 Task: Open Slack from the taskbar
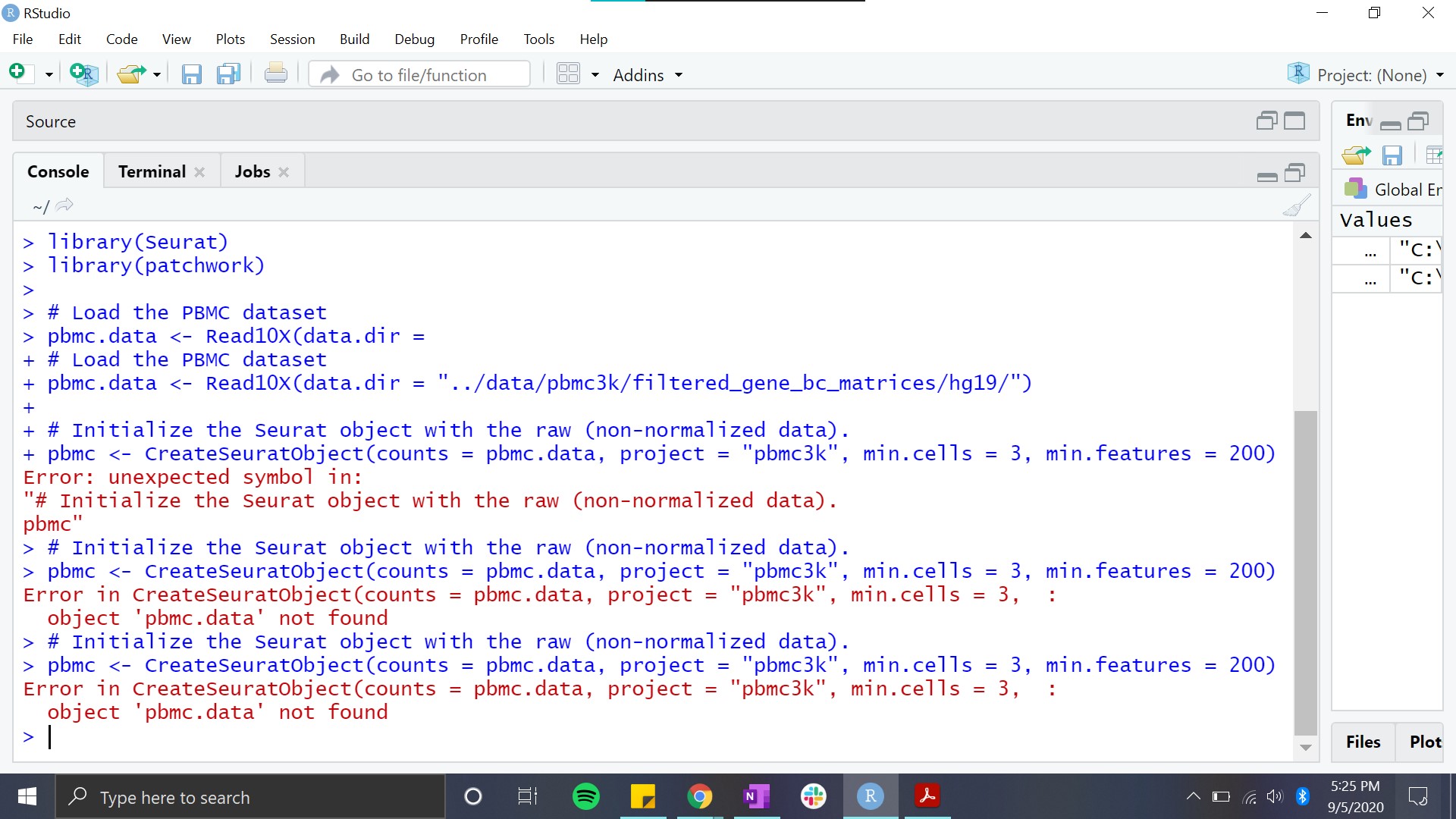point(814,796)
